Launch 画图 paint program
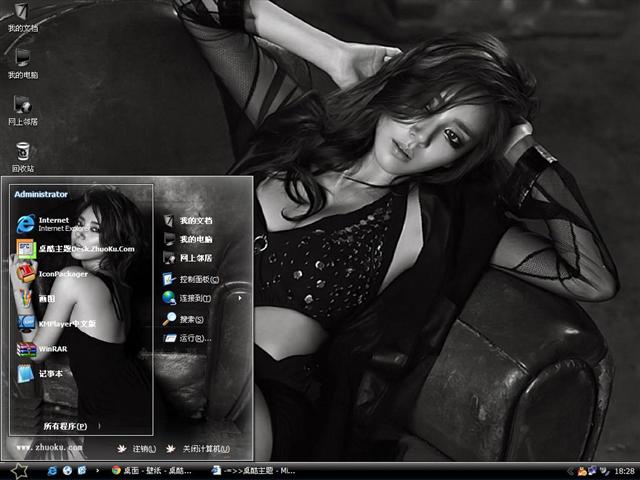This screenshot has width=640, height=480. 47,298
